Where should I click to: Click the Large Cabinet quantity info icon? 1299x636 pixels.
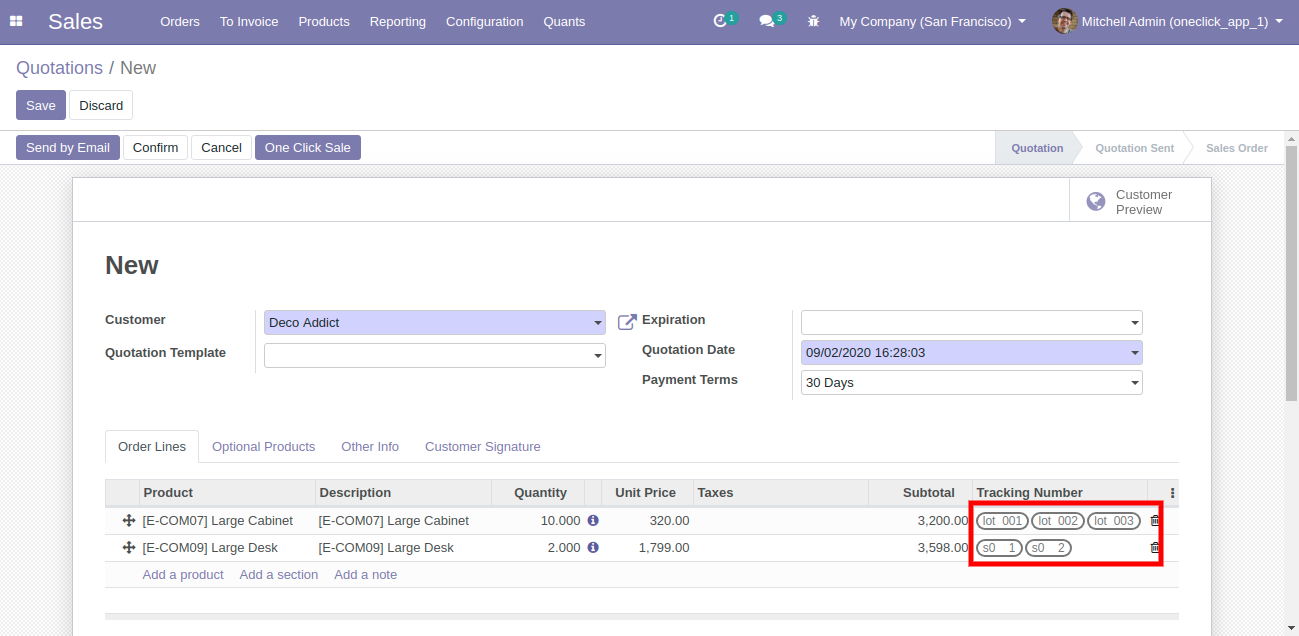pos(593,521)
